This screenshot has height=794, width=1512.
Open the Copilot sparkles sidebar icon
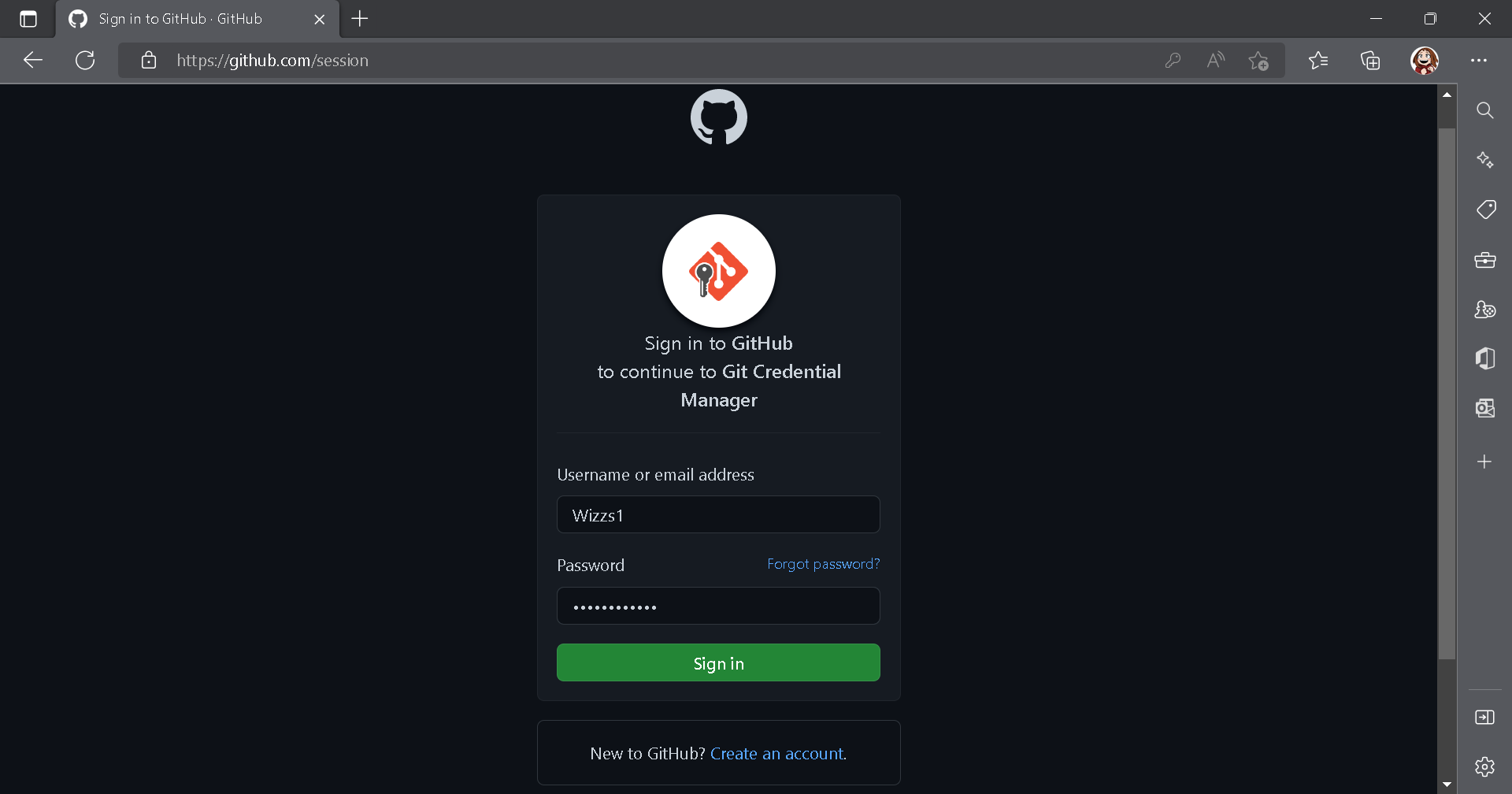click(x=1485, y=159)
